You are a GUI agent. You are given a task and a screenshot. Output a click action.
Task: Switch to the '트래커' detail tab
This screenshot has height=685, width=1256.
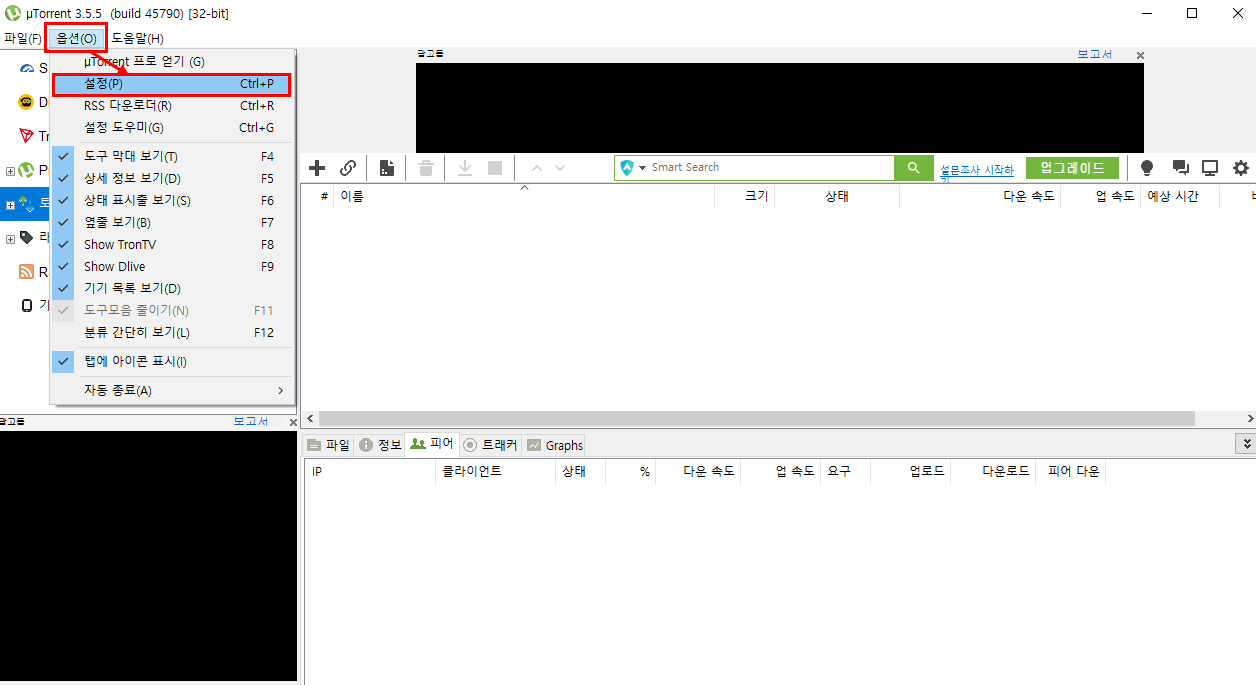[490, 445]
